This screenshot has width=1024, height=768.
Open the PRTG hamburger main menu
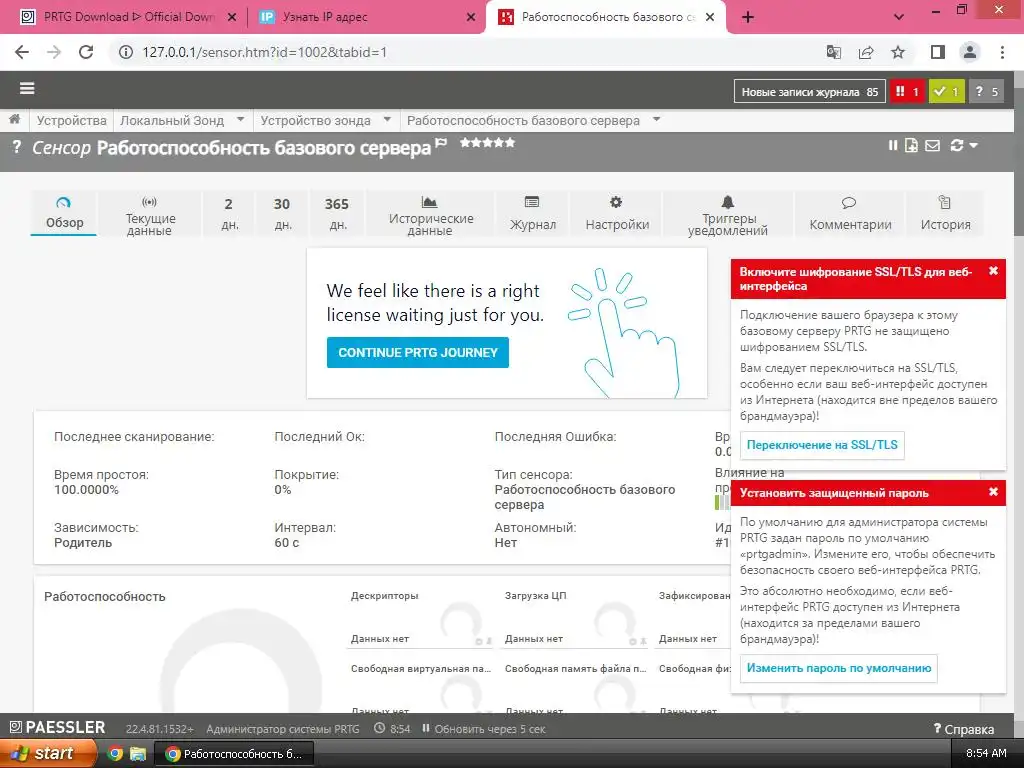[x=27, y=88]
